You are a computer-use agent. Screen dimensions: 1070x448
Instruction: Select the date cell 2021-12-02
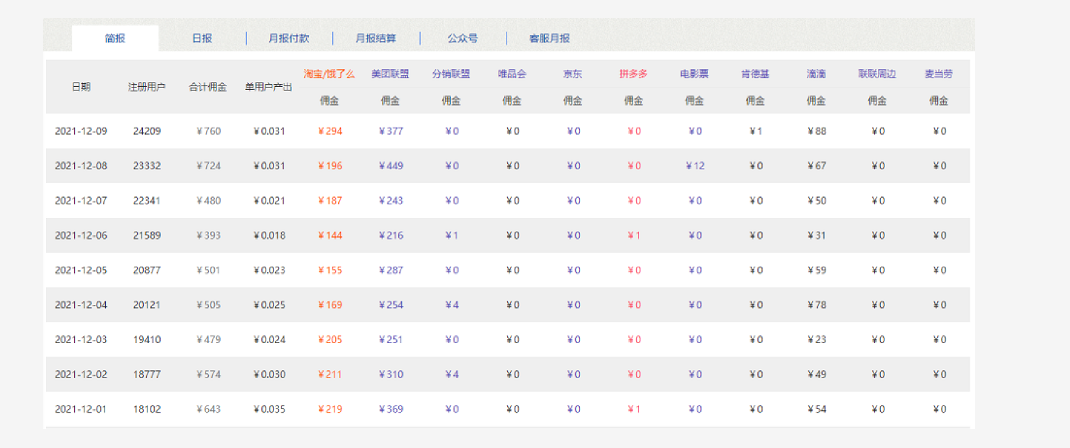pos(81,374)
